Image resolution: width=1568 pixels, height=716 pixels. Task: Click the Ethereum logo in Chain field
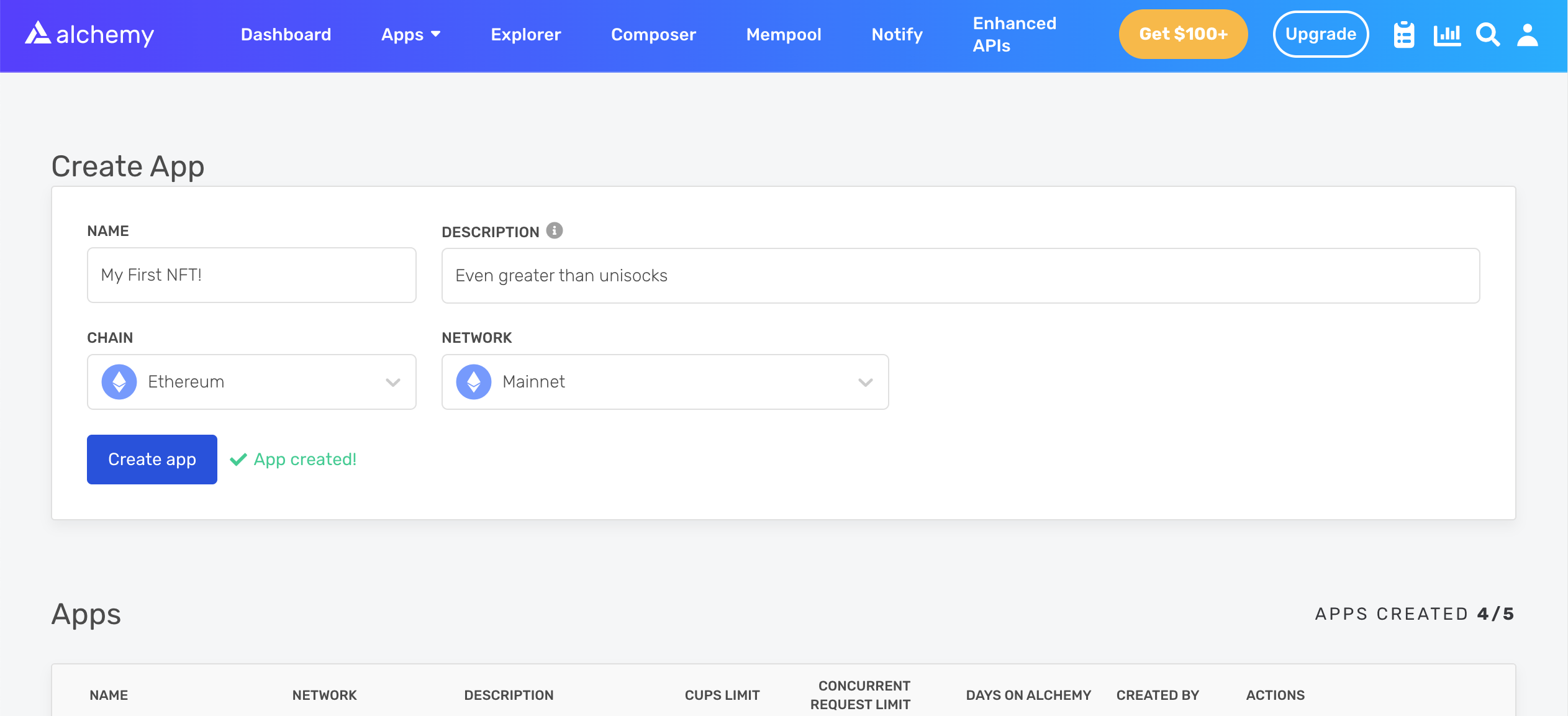[119, 382]
